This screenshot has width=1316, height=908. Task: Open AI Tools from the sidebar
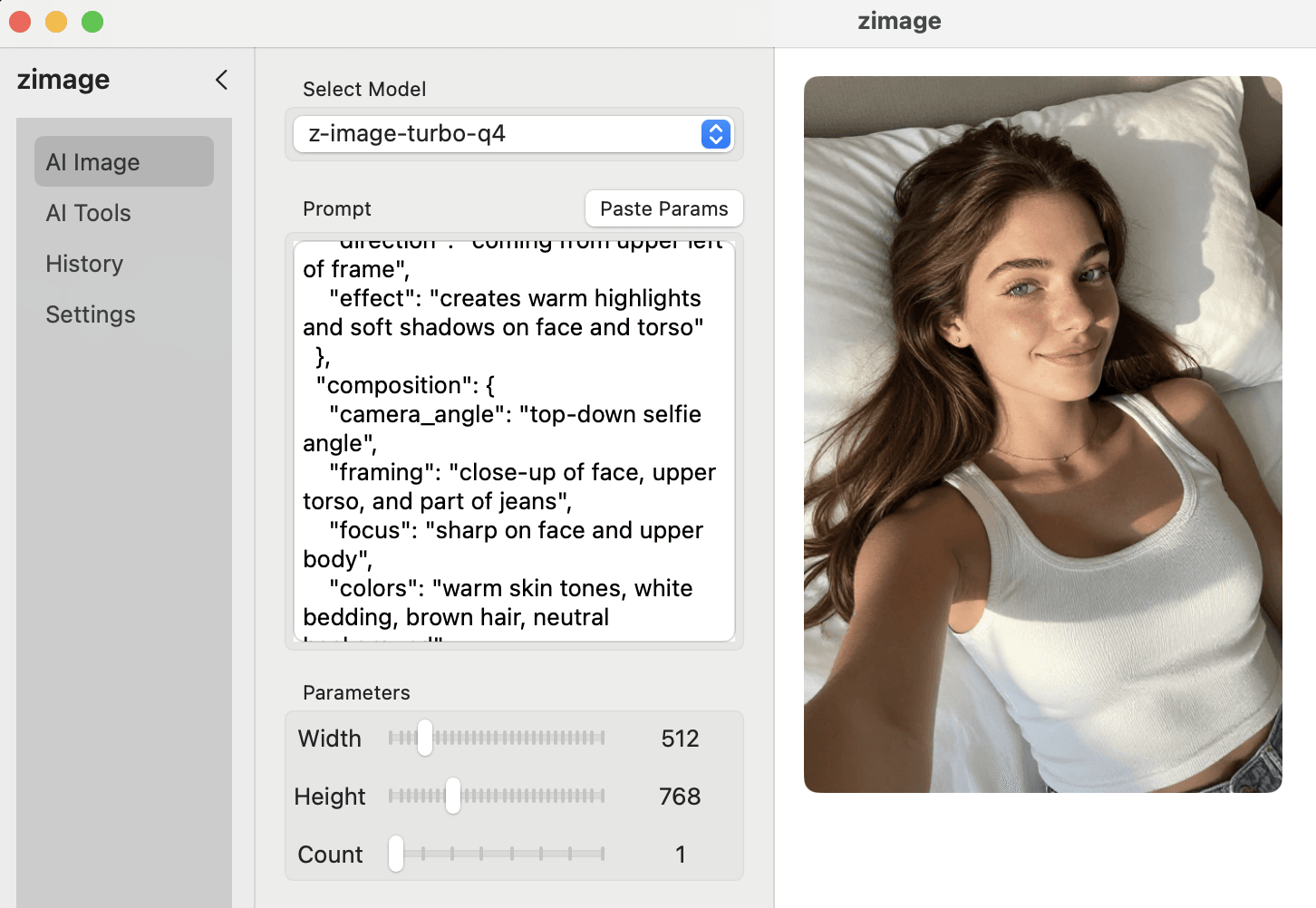click(89, 213)
